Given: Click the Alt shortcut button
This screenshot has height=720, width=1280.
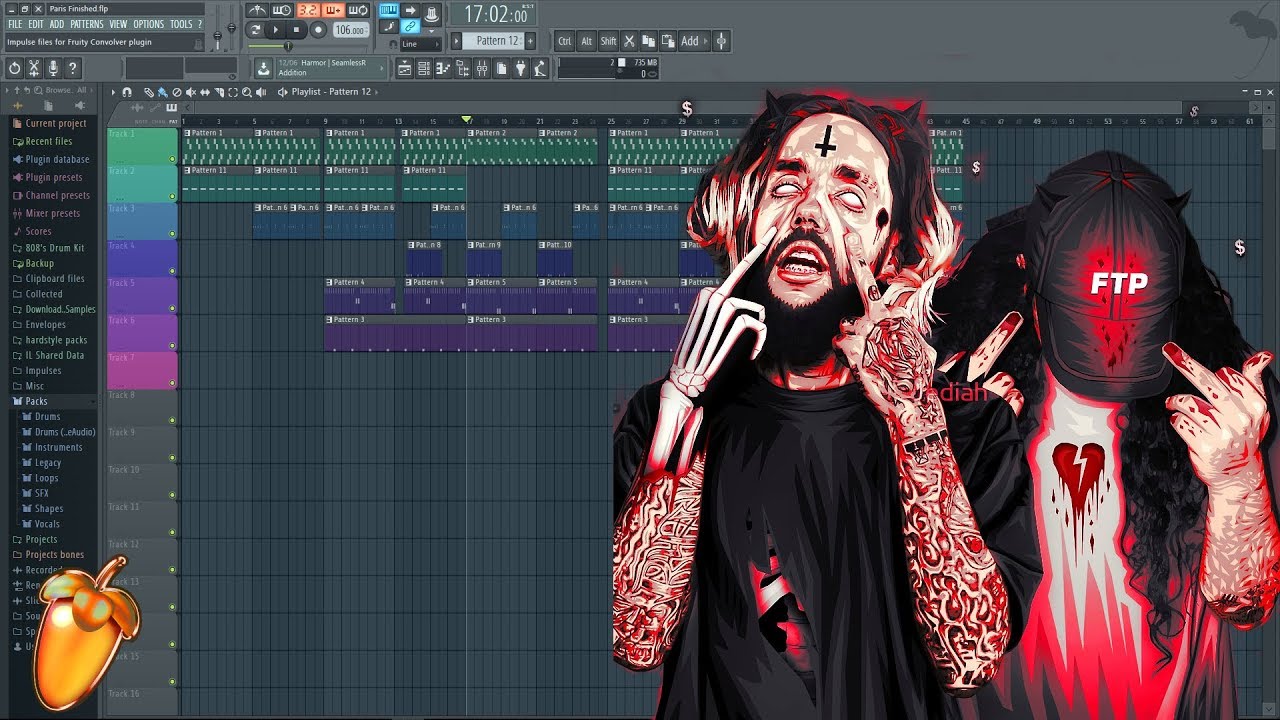Looking at the screenshot, I should 586,41.
